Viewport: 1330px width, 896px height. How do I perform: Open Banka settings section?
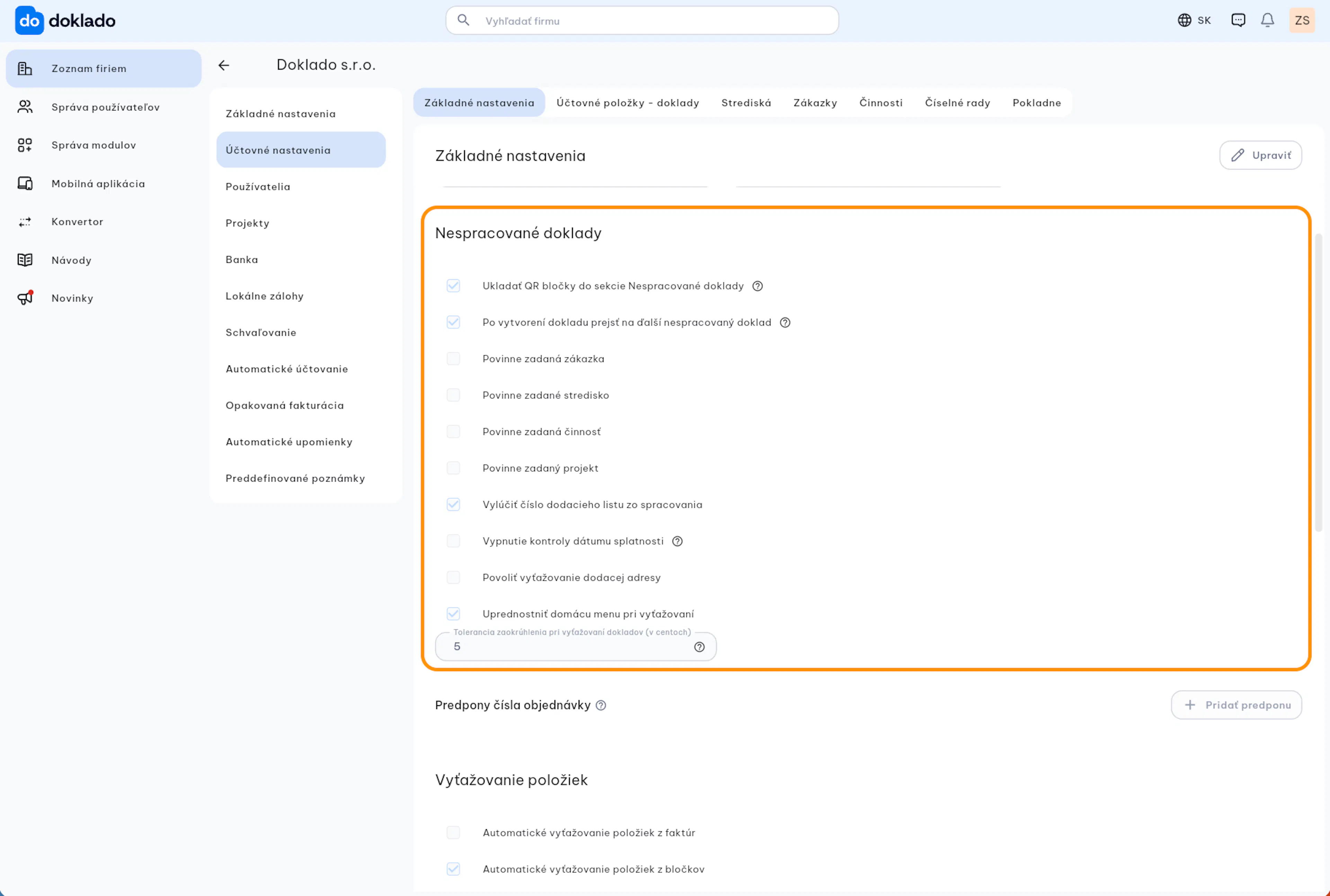pyautogui.click(x=301, y=259)
